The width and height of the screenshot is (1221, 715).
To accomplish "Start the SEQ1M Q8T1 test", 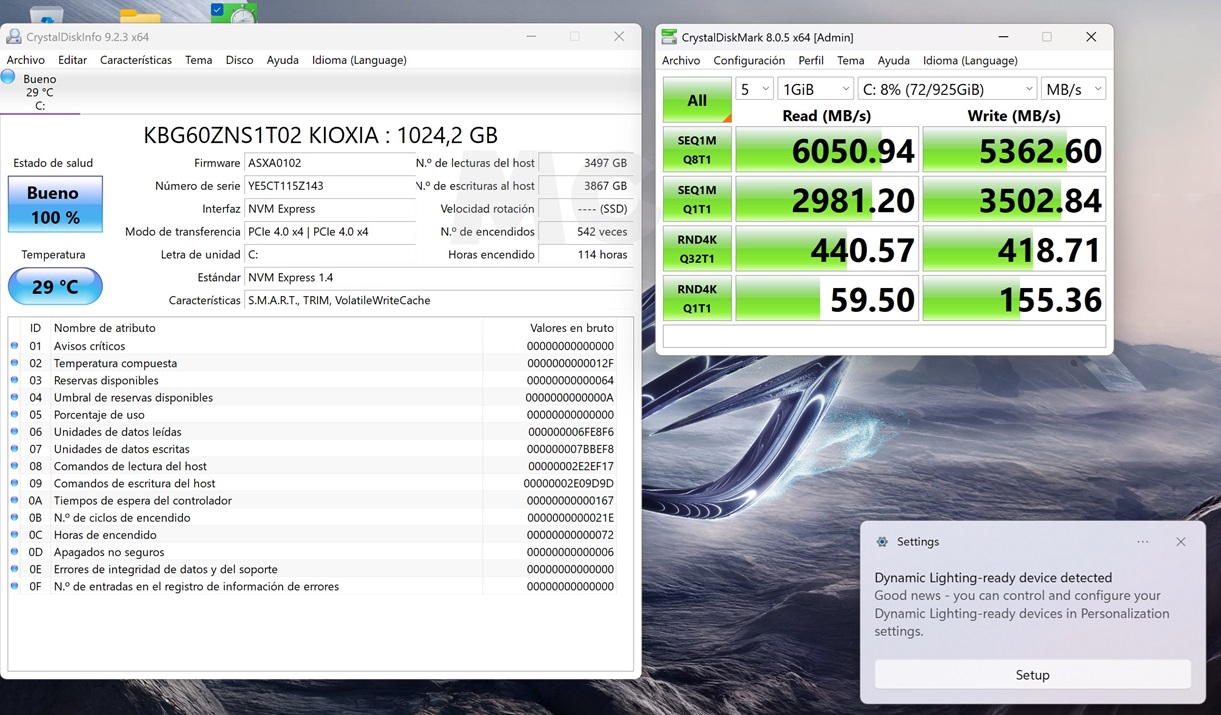I will coord(697,150).
